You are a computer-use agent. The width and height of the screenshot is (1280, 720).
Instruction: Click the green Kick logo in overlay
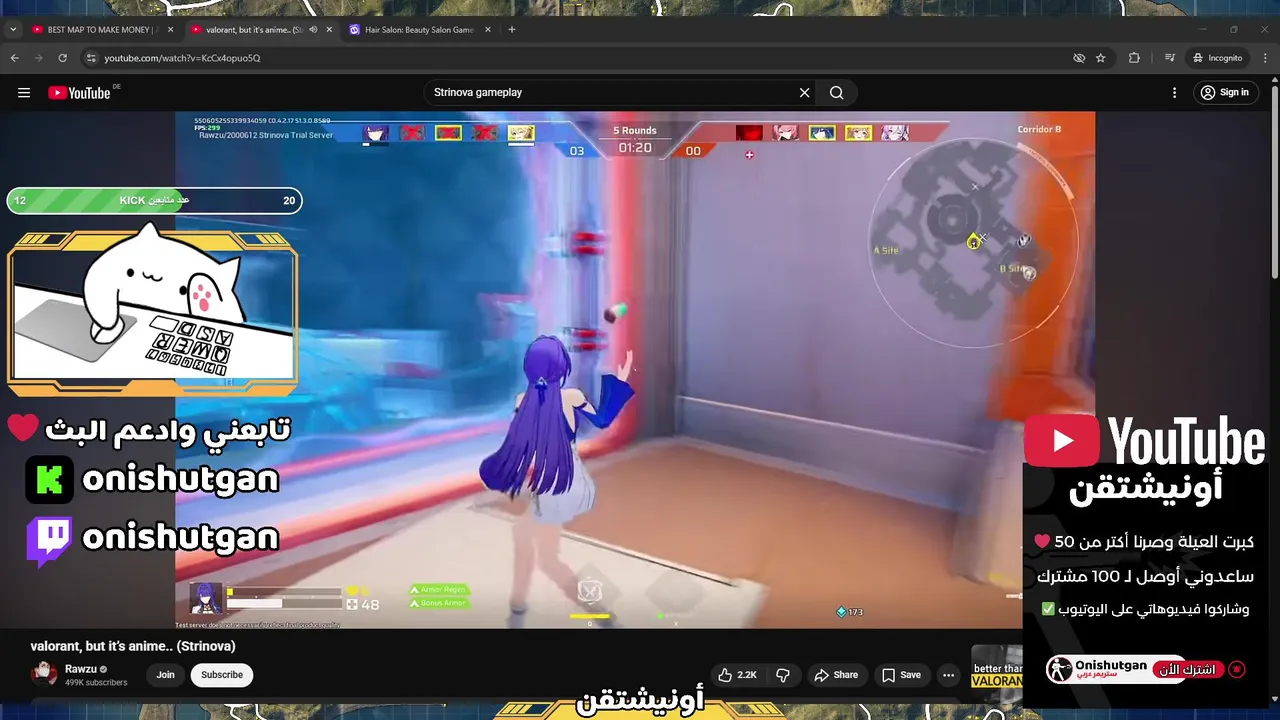50,480
